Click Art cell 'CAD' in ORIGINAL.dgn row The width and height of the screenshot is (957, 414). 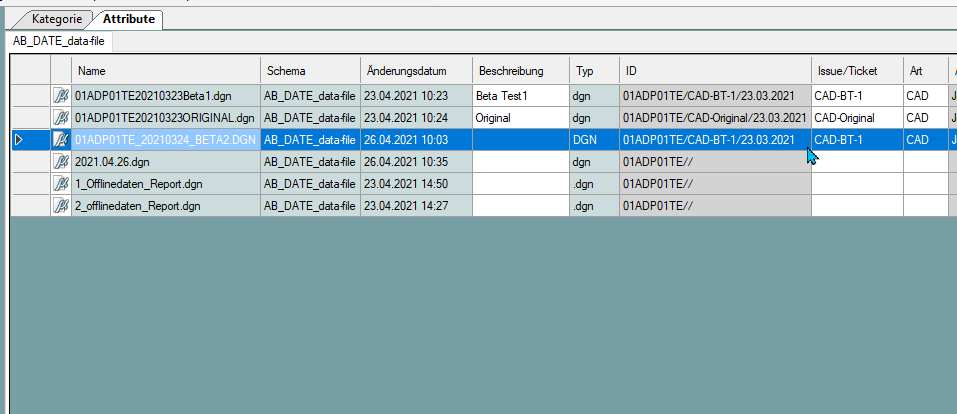926,118
